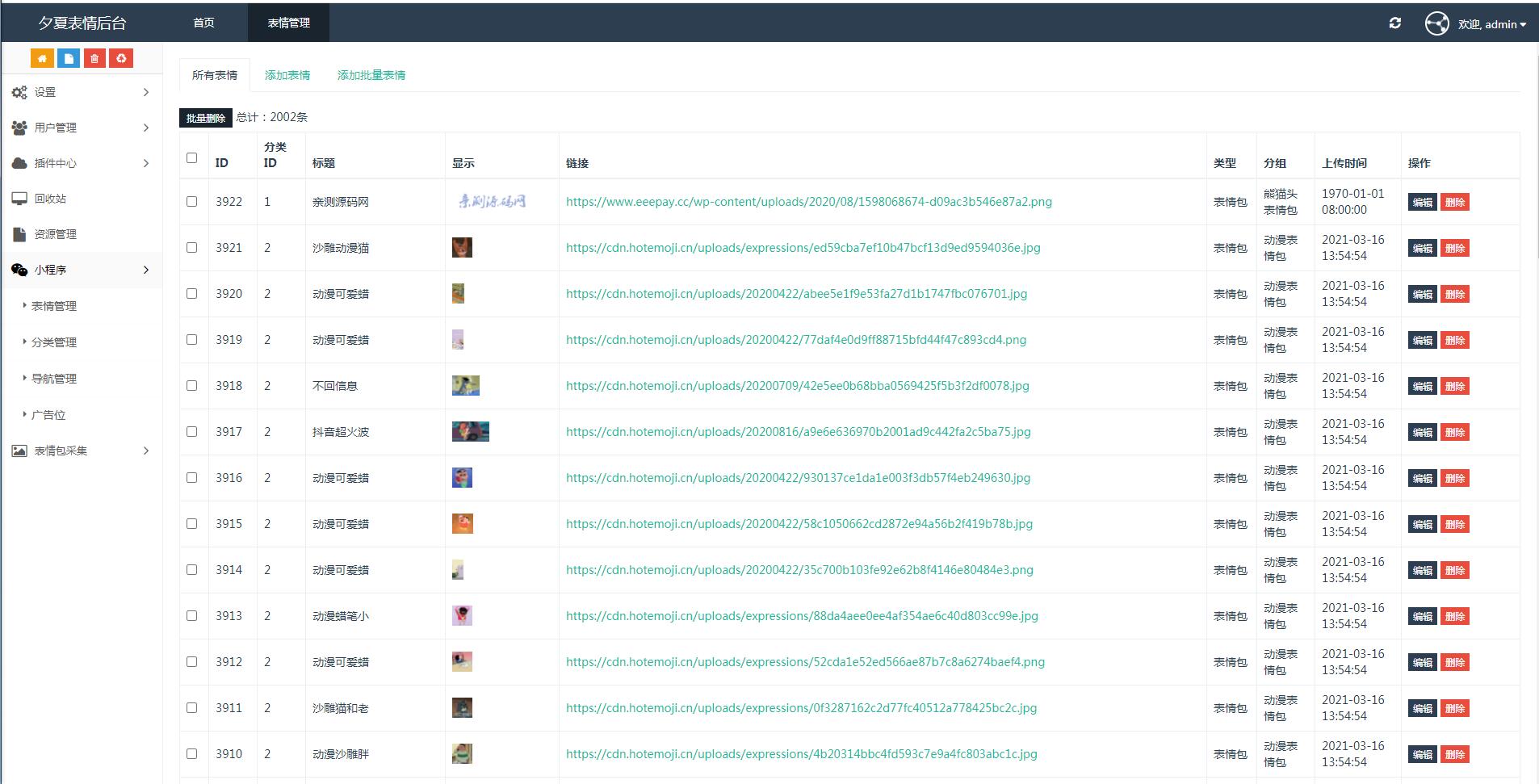
Task: Open 资源管理 via its file icon
Action: tap(19, 234)
